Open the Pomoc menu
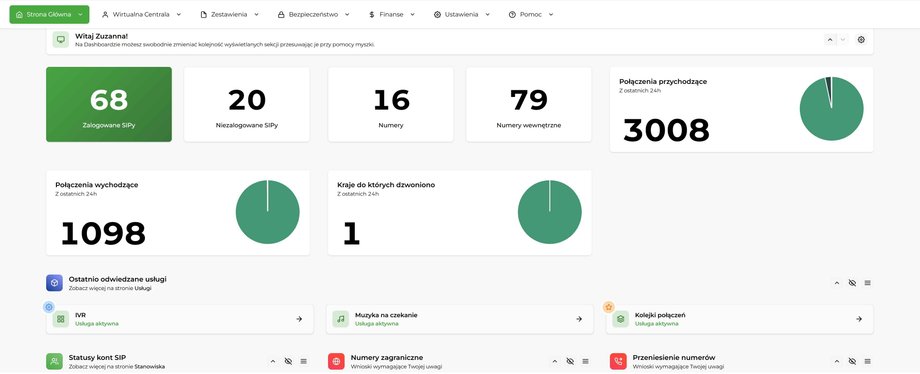 [x=530, y=15]
